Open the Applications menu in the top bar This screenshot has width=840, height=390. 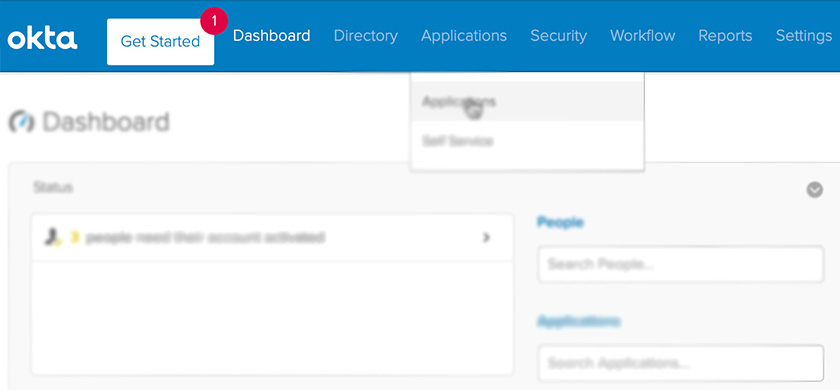point(463,36)
